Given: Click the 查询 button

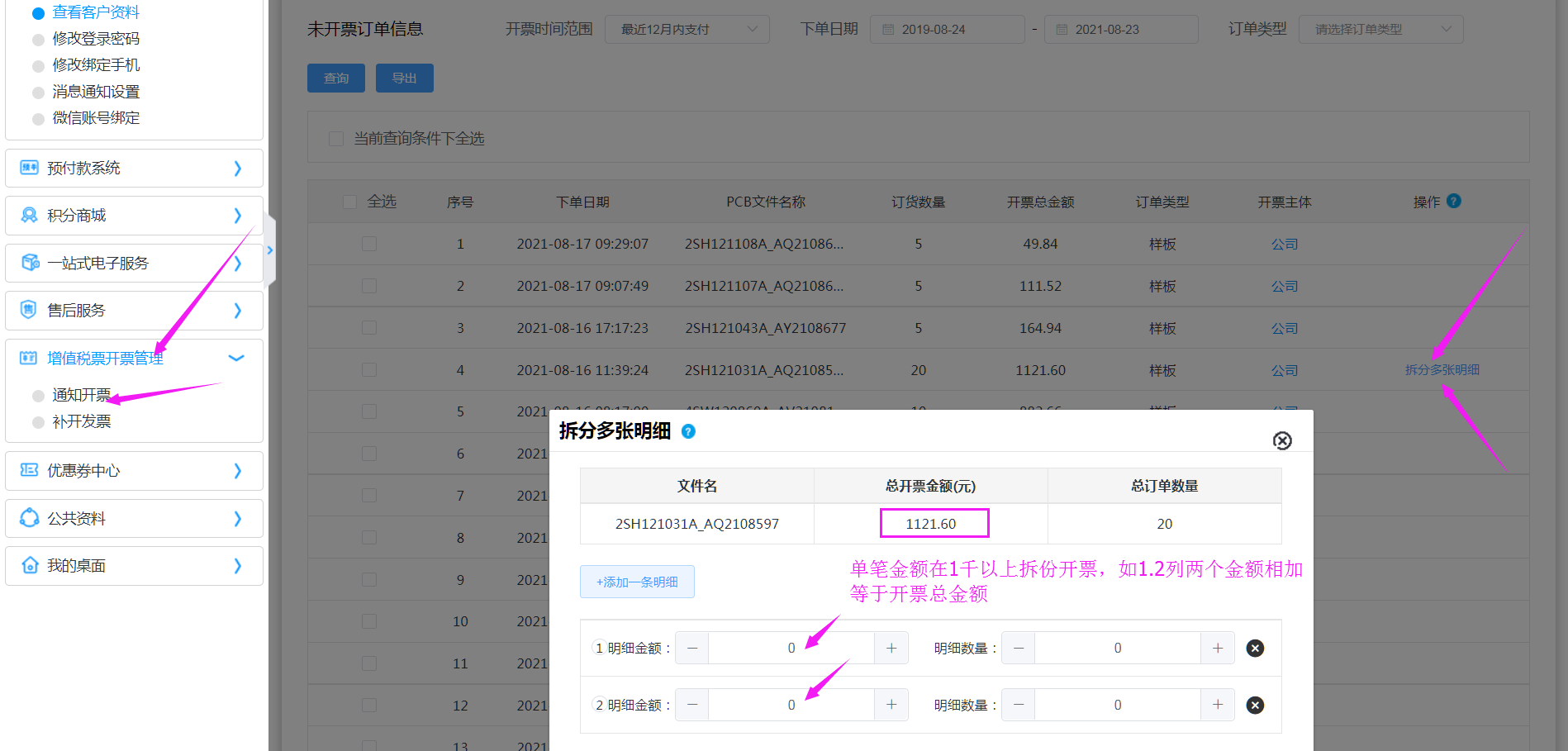Looking at the screenshot, I should click(x=336, y=78).
